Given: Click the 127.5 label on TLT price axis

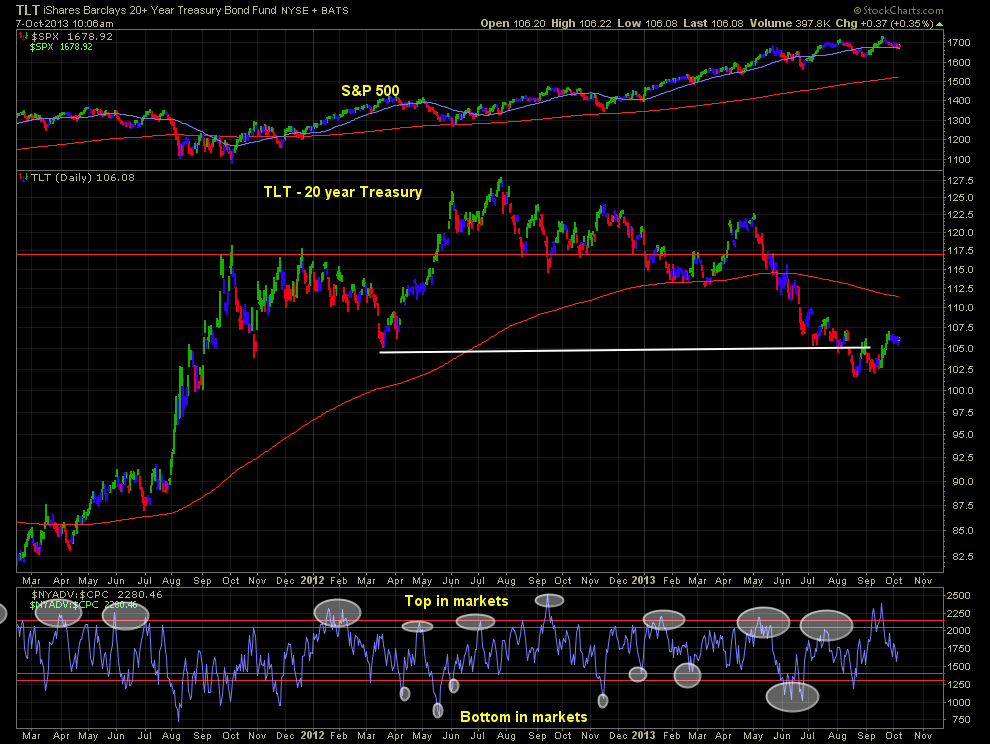Looking at the screenshot, I should point(960,181).
